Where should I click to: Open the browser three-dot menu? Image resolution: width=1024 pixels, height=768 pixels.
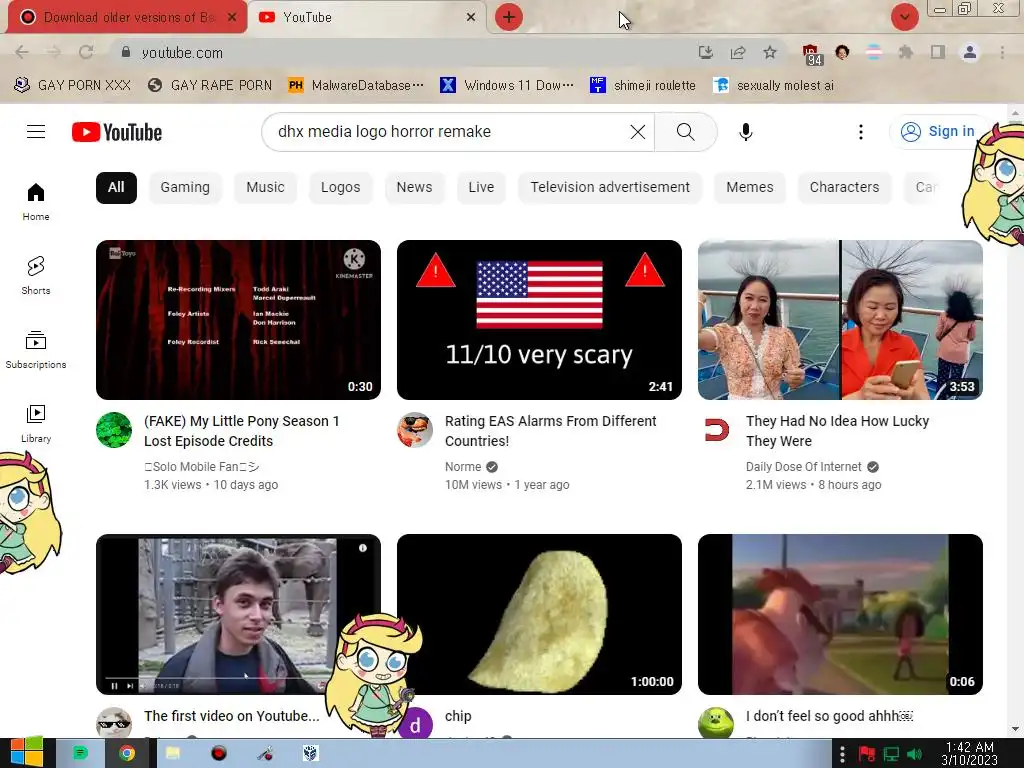[x=1002, y=52]
